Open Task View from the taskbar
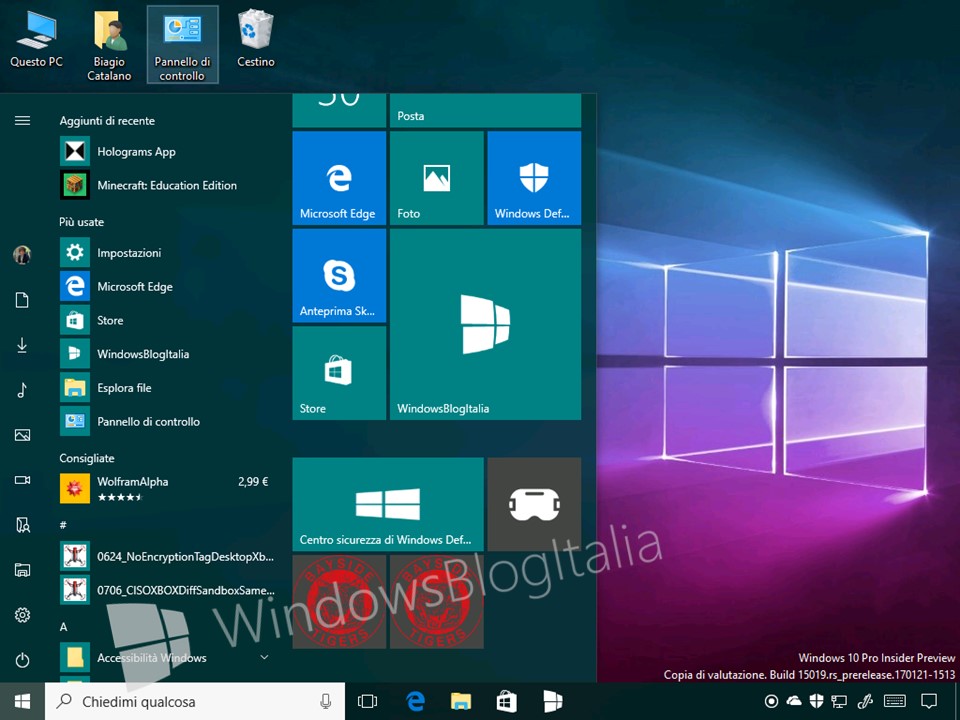Viewport: 960px width, 720px height. [367, 702]
